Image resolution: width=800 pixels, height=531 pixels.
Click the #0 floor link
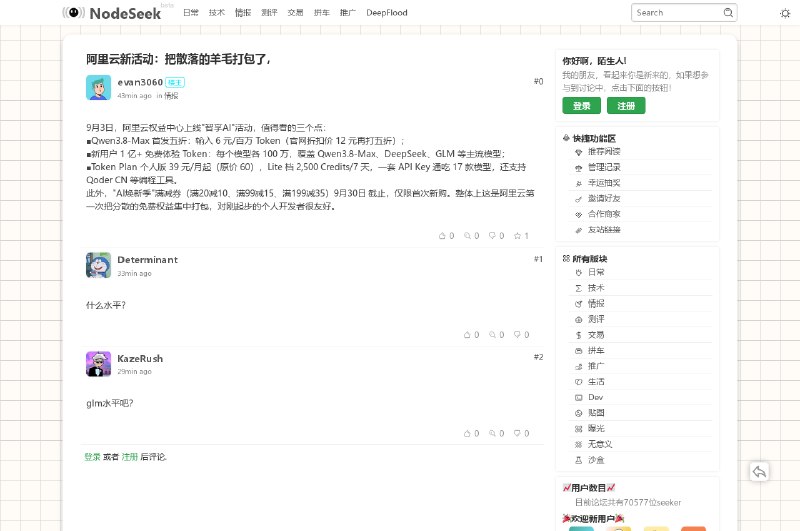coord(538,82)
